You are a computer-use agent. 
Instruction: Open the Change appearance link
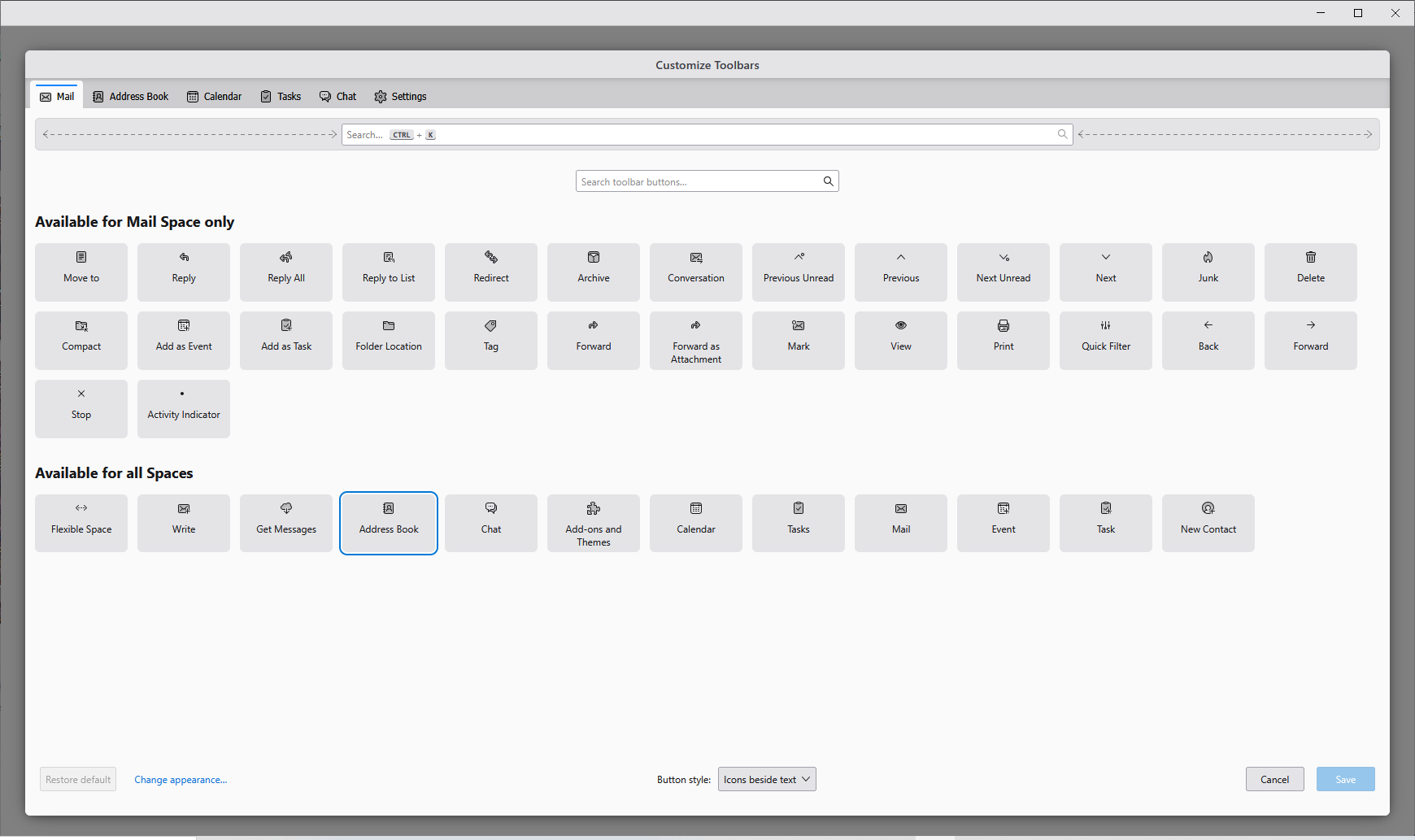tap(181, 779)
